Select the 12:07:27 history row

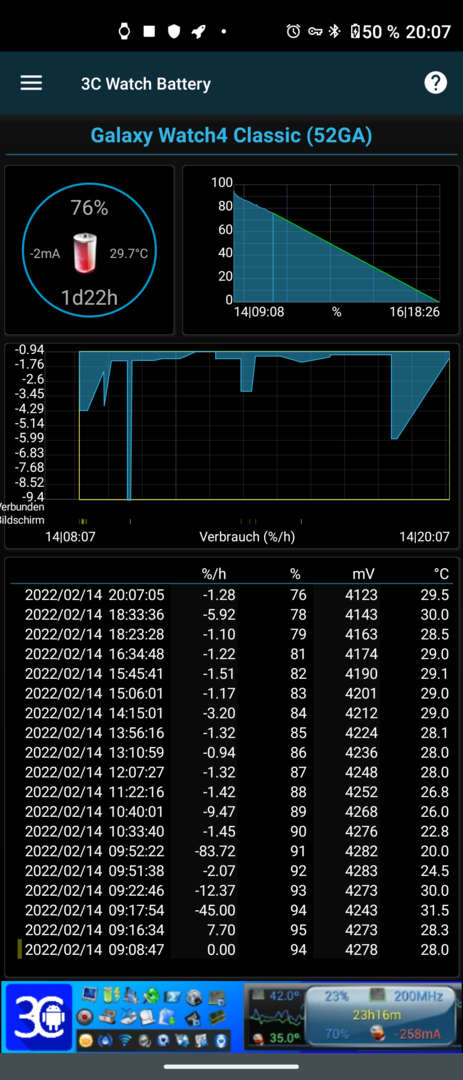(232, 773)
